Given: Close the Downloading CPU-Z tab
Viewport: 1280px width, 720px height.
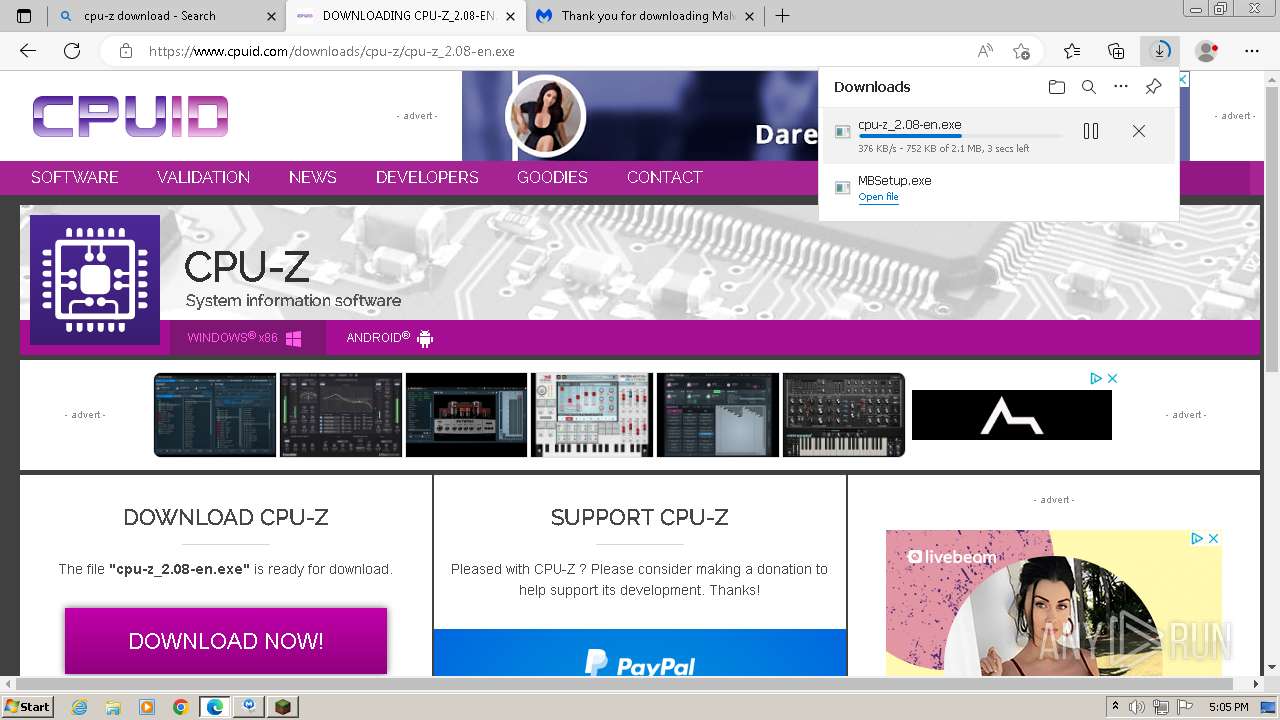Looking at the screenshot, I should 511,16.
